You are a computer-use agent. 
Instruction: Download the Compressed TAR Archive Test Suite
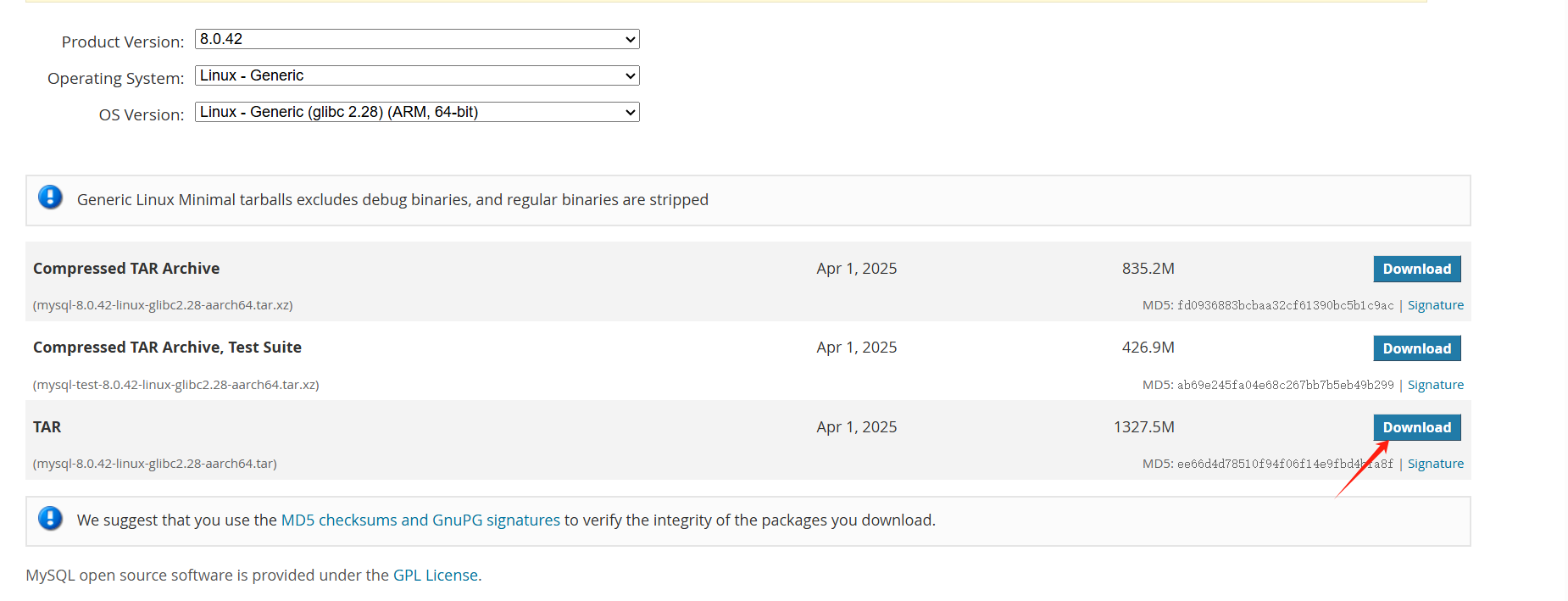tap(1417, 348)
